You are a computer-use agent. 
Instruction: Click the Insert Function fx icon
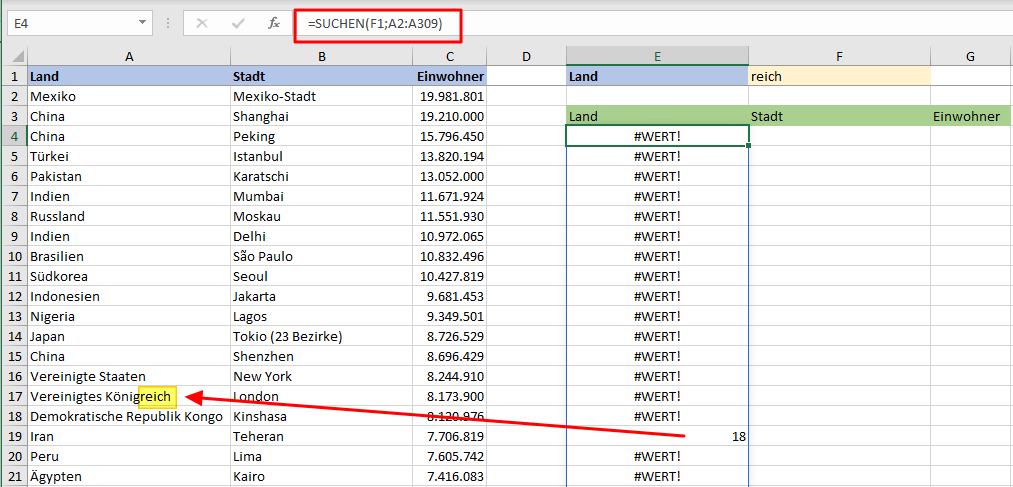tap(272, 23)
